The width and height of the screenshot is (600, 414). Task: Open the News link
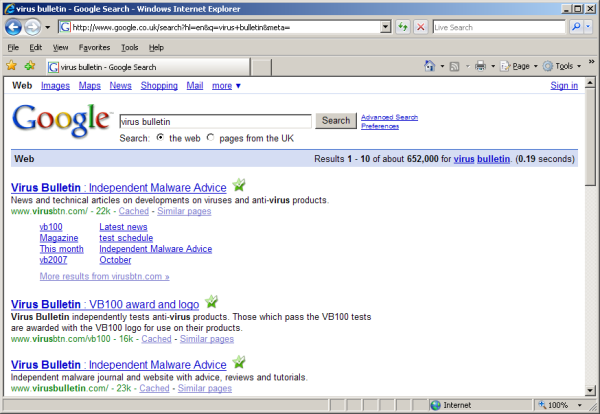click(x=121, y=86)
